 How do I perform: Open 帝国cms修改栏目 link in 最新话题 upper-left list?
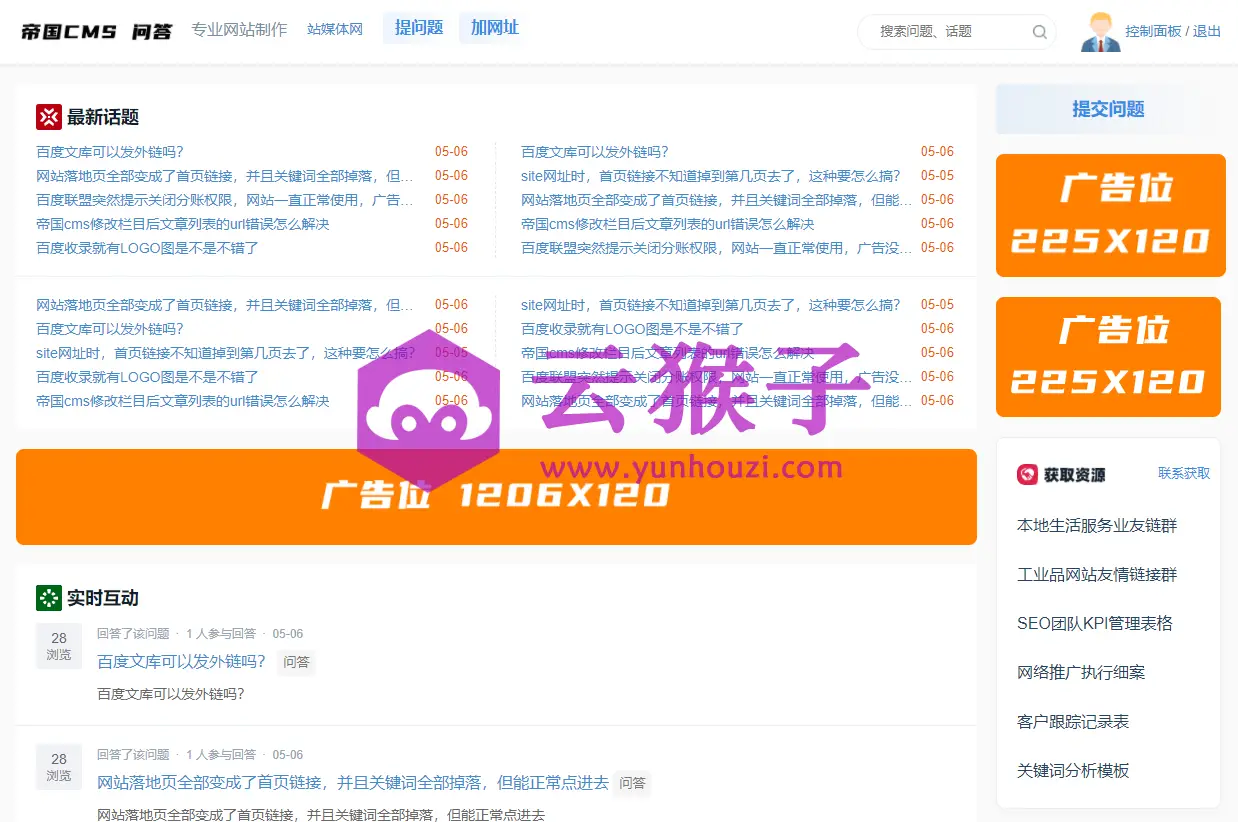pyautogui.click(x=183, y=224)
